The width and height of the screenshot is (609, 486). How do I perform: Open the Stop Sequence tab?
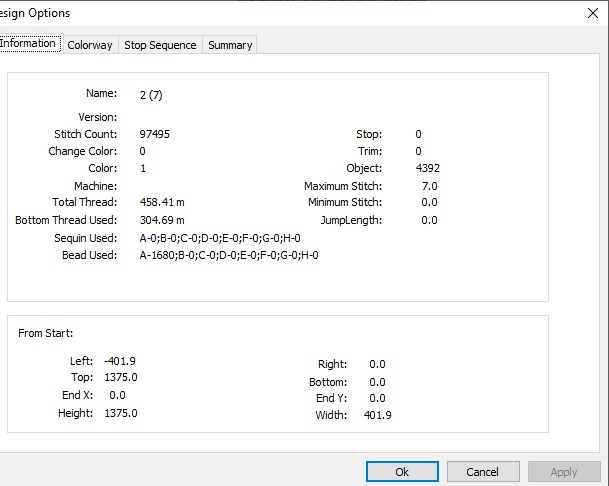(x=160, y=45)
